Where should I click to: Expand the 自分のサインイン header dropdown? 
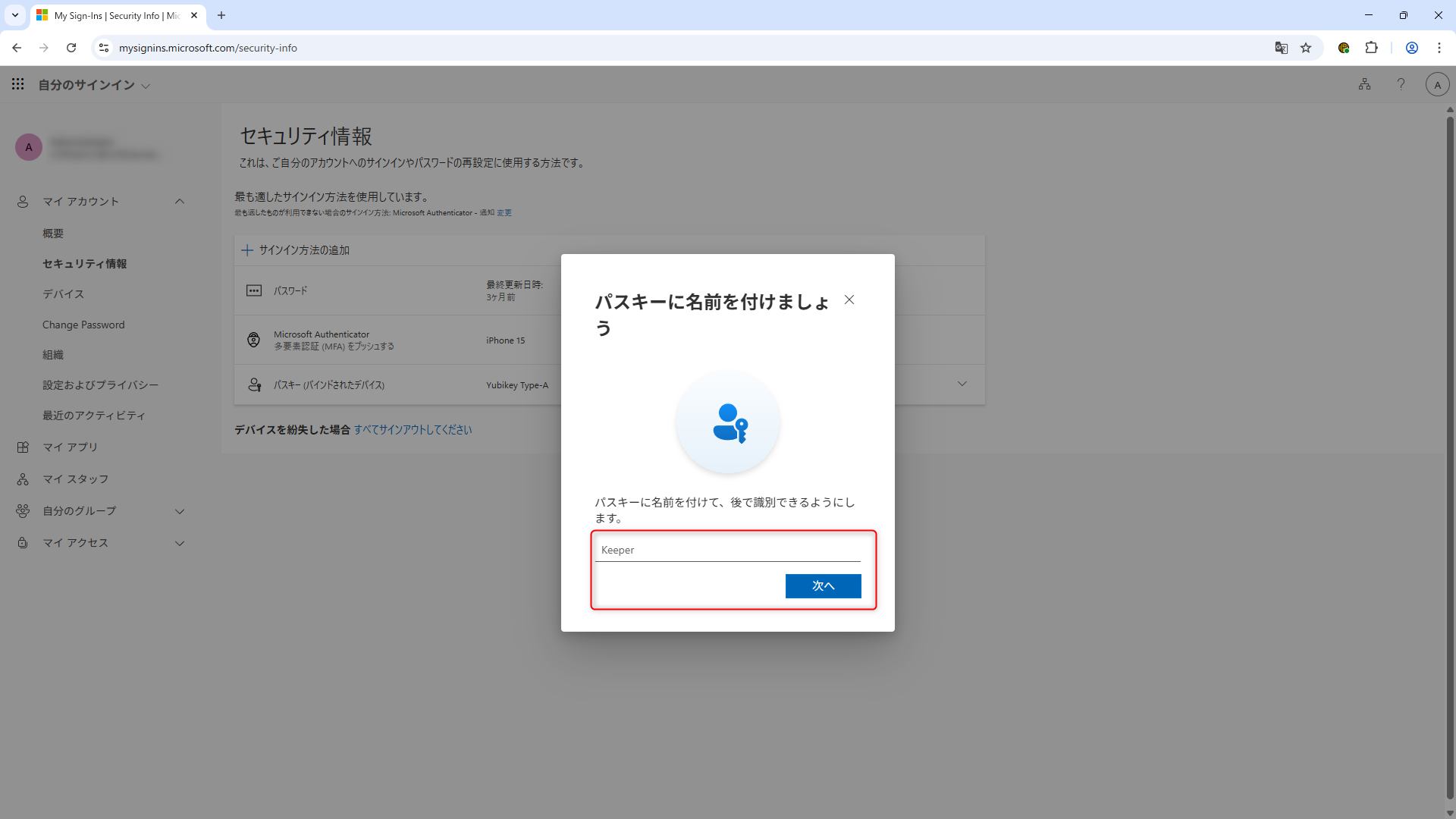(146, 86)
